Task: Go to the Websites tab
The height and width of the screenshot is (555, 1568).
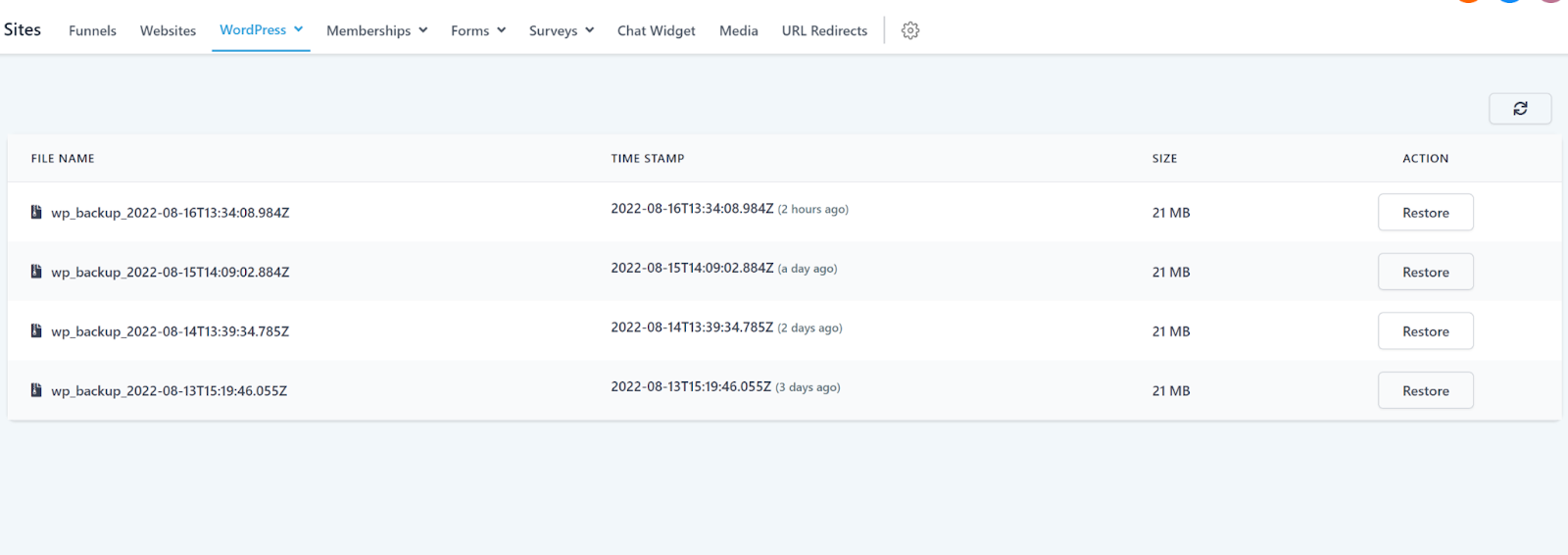Action: [x=168, y=30]
